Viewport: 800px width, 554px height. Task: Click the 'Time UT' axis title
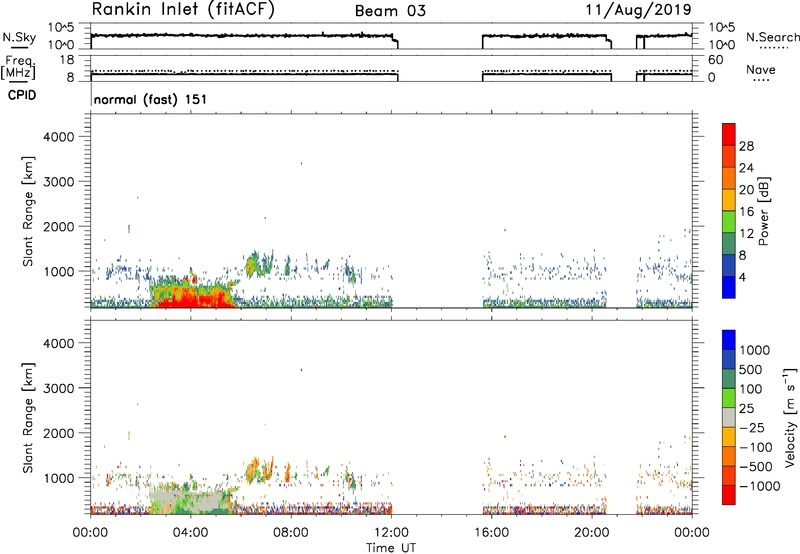(391, 548)
